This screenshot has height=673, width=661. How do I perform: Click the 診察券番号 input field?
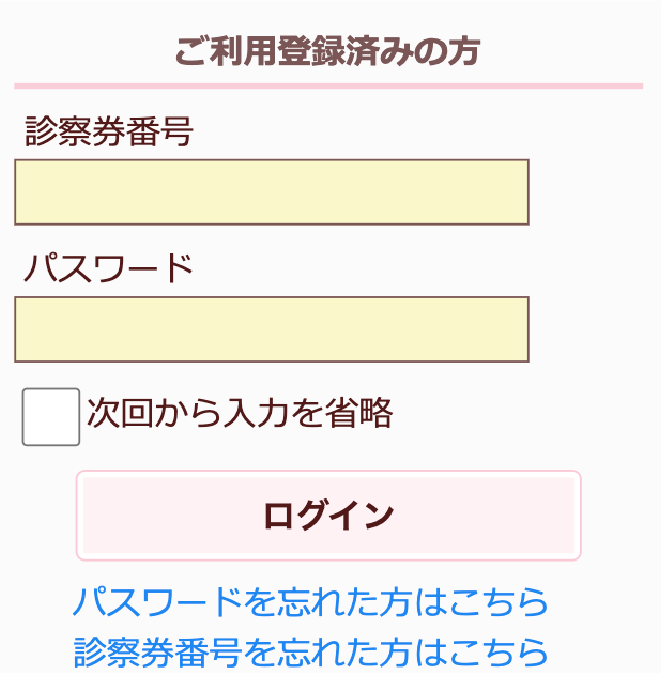271,192
